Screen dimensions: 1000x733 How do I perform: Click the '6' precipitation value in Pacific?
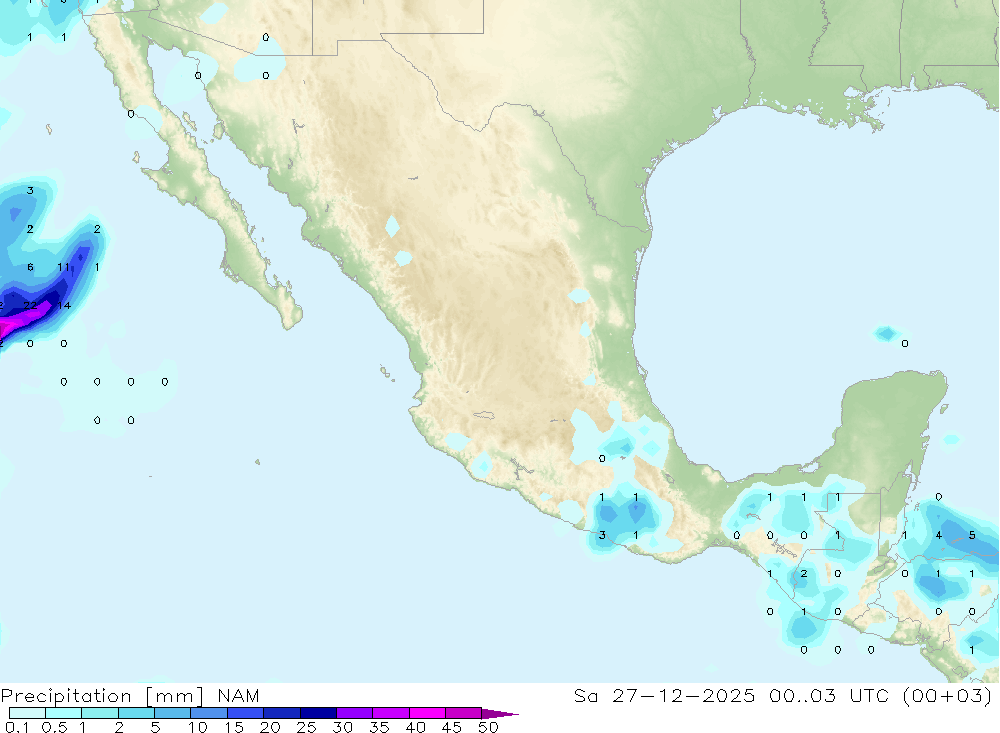(30, 267)
